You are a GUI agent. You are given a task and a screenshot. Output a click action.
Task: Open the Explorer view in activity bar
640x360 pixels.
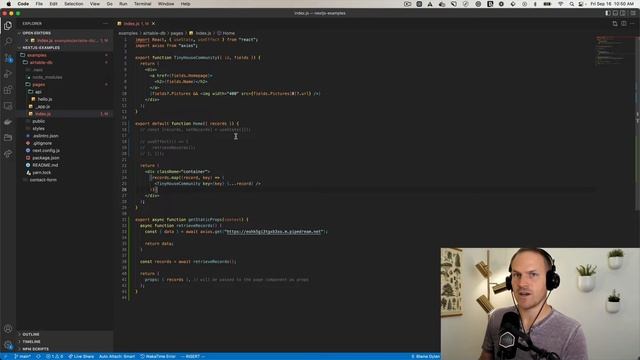click(x=8, y=26)
